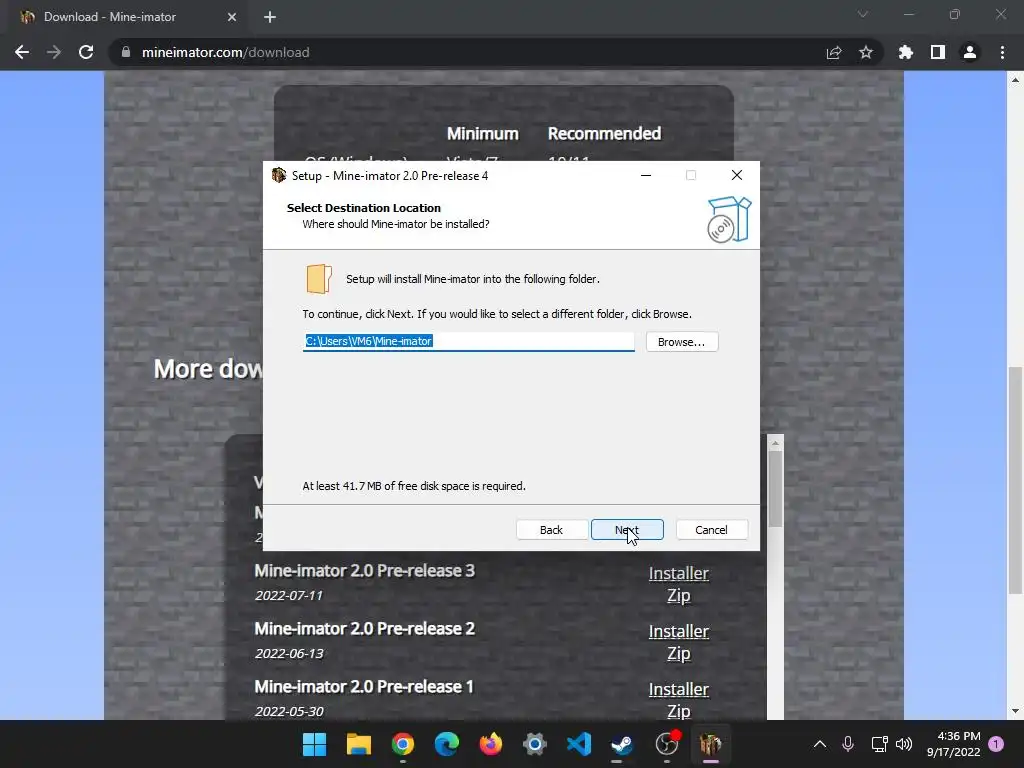Show hidden system tray icons
Screen dimensions: 1024x768
820,744
